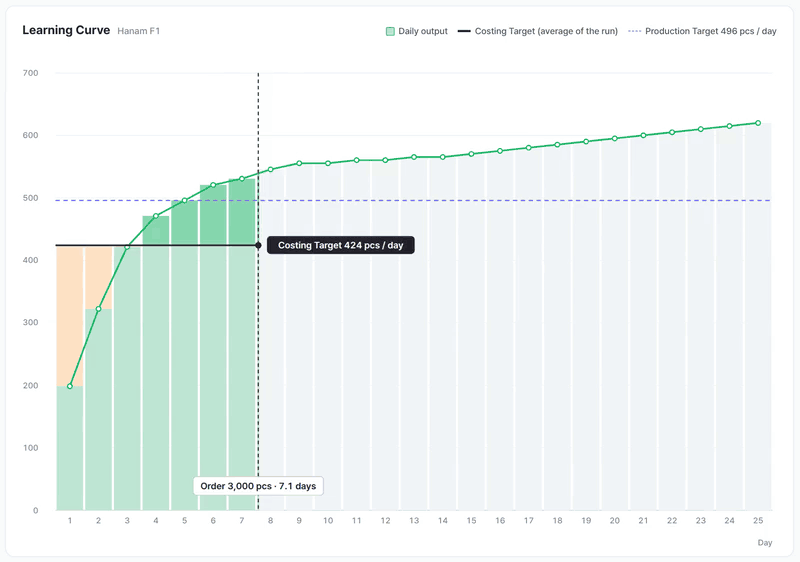Click the 500 y-axis label

pyautogui.click(x=31, y=198)
